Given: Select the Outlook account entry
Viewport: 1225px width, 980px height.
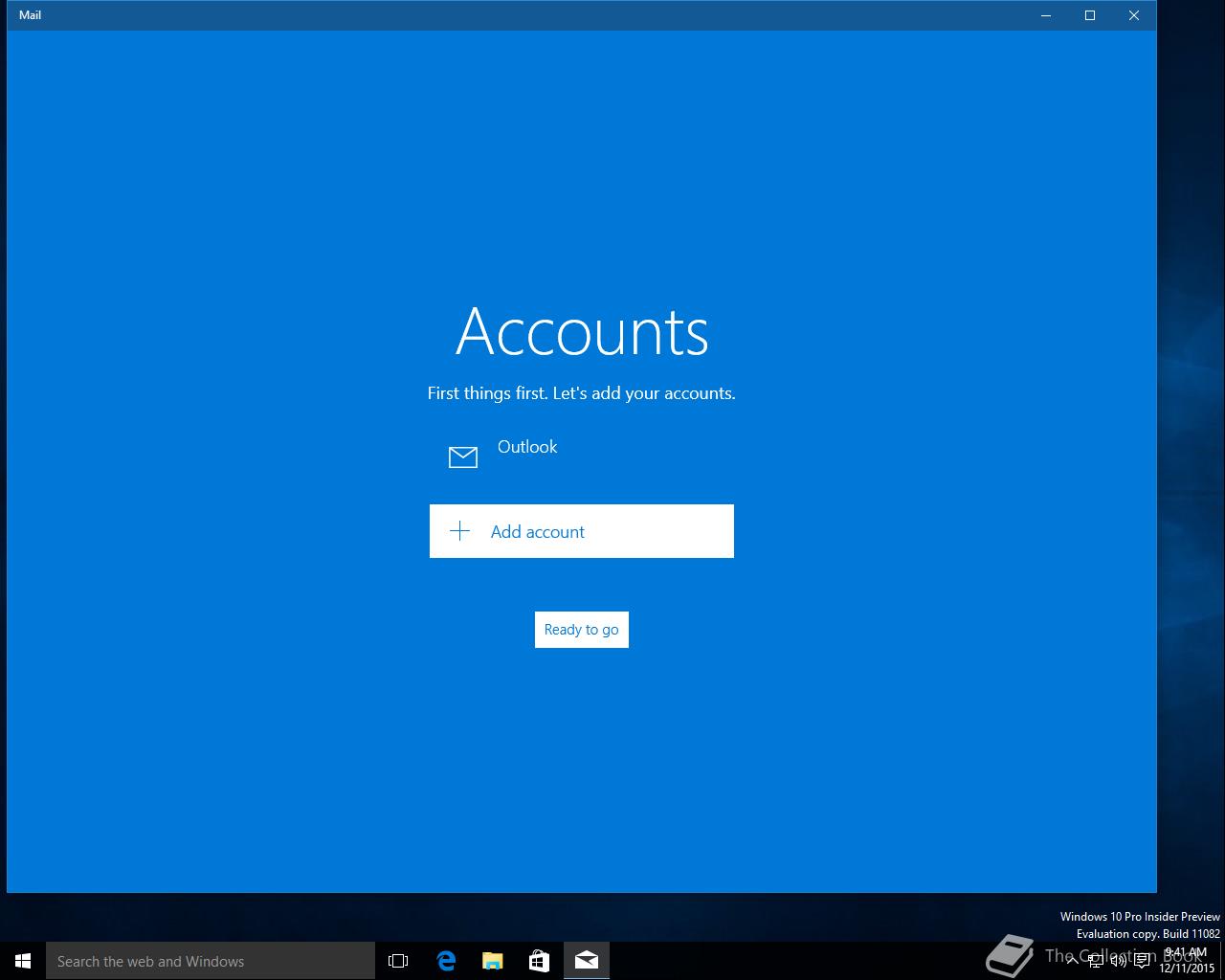Looking at the screenshot, I should click(x=581, y=457).
